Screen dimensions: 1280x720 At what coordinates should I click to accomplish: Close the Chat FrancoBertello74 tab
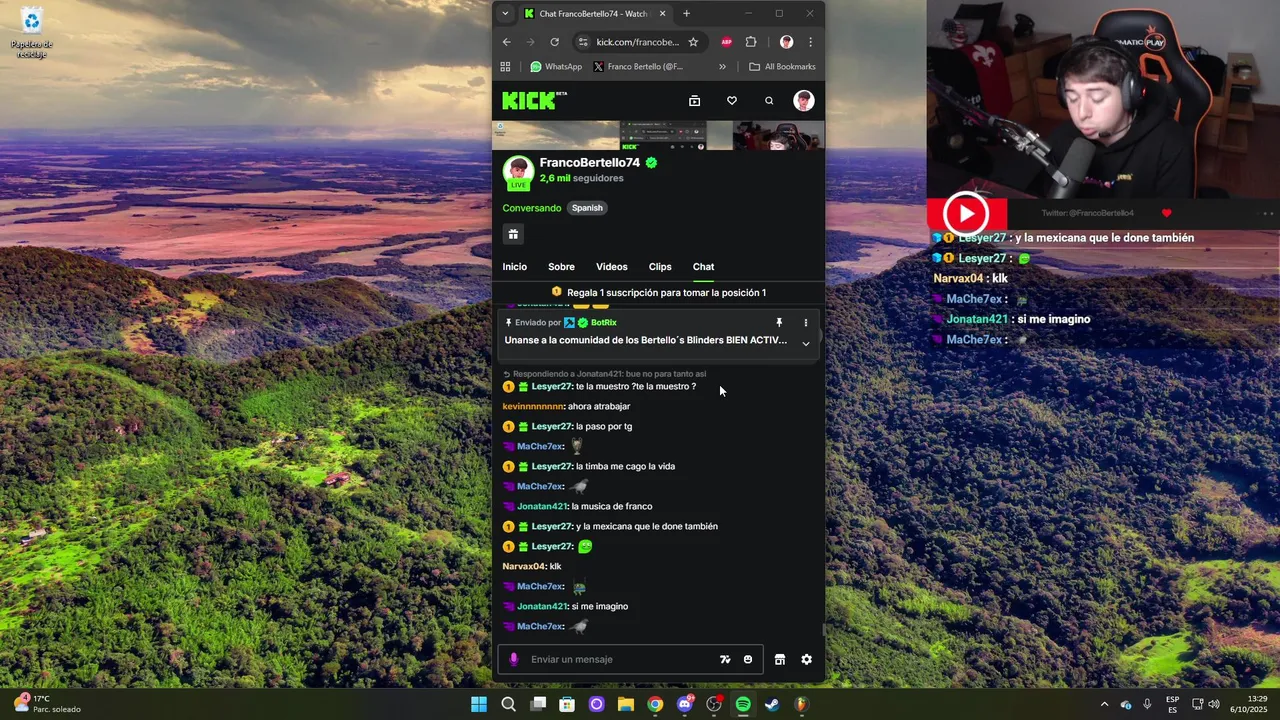pos(662,14)
